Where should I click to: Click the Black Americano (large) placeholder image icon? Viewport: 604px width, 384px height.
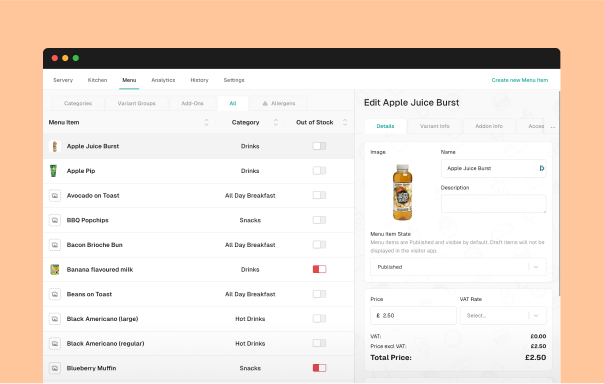(x=55, y=319)
